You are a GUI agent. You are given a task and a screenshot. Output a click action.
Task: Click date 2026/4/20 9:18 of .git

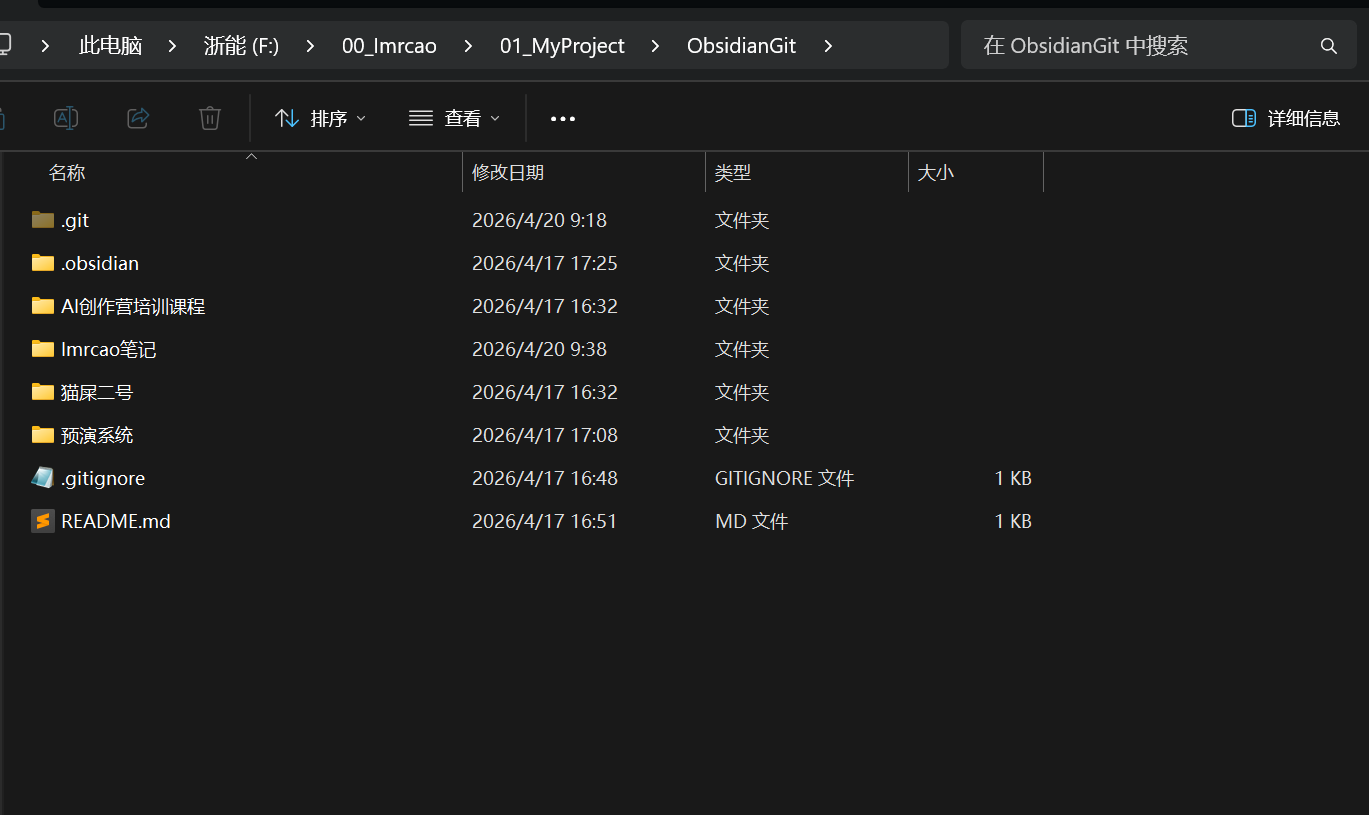[x=539, y=220]
